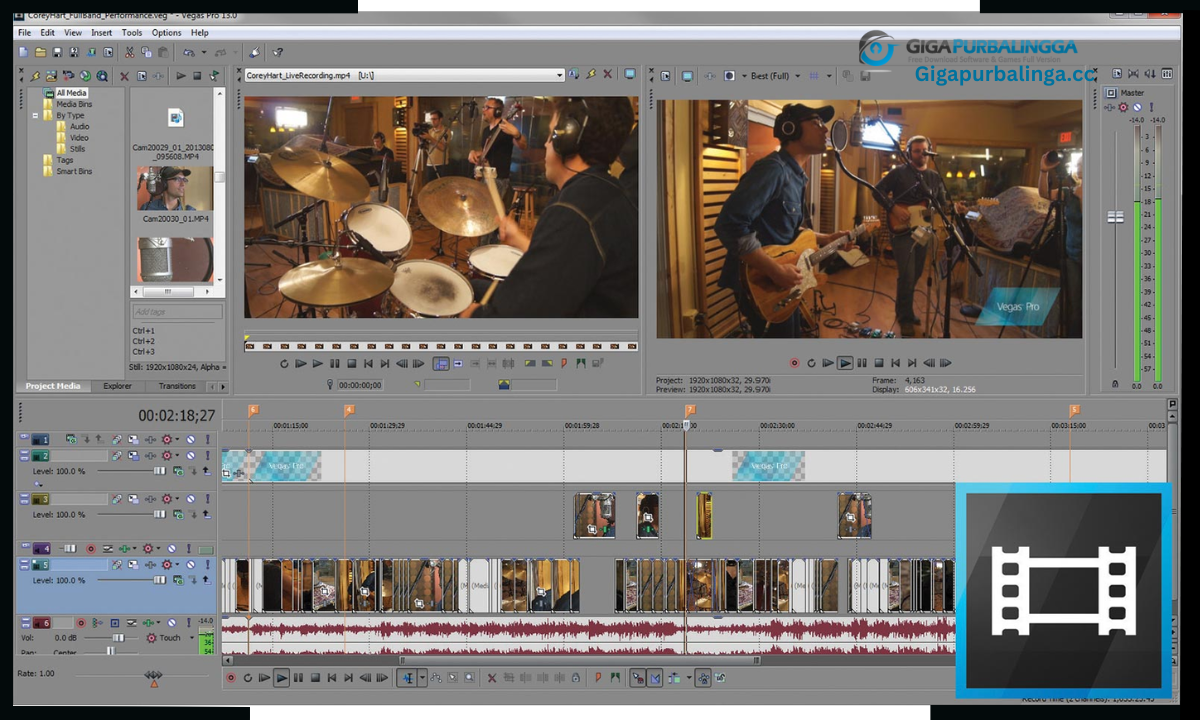Toggle Loop Playback in timeline transport
Viewport: 1200px width, 720px height.
coord(248,678)
